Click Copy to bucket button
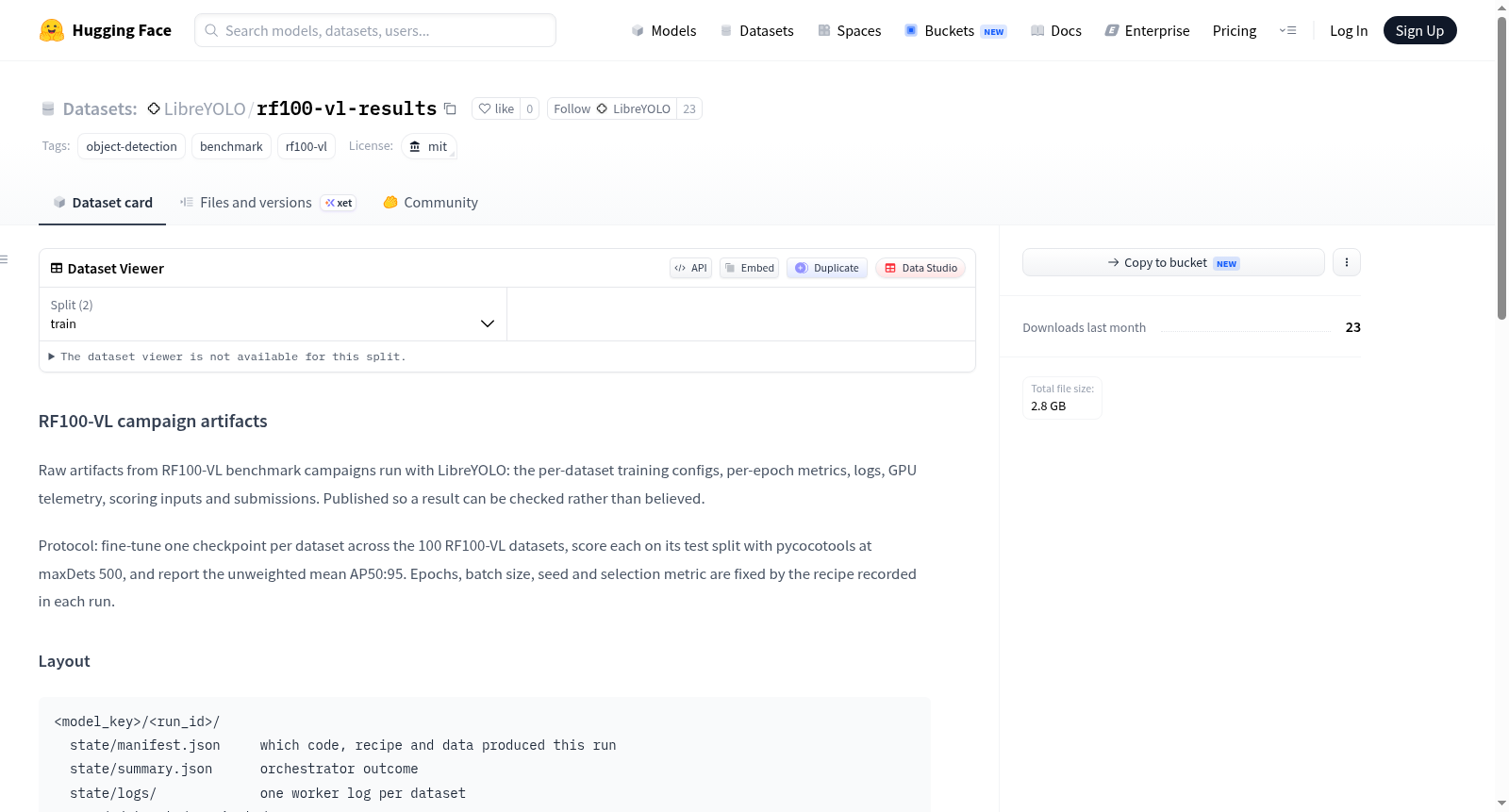Image resolution: width=1509 pixels, height=812 pixels. click(1173, 262)
